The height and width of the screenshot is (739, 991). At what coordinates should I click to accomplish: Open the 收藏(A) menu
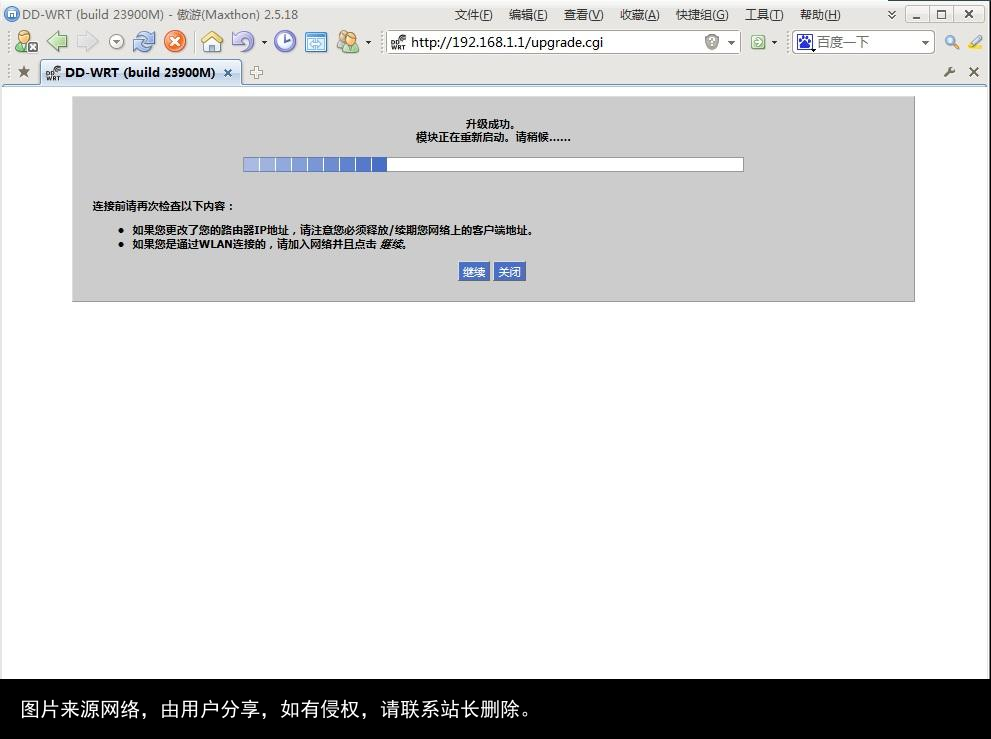pos(640,14)
